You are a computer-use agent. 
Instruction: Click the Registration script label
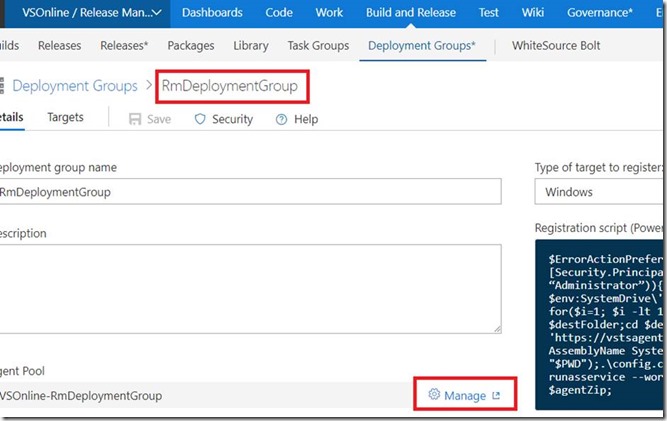coord(600,228)
